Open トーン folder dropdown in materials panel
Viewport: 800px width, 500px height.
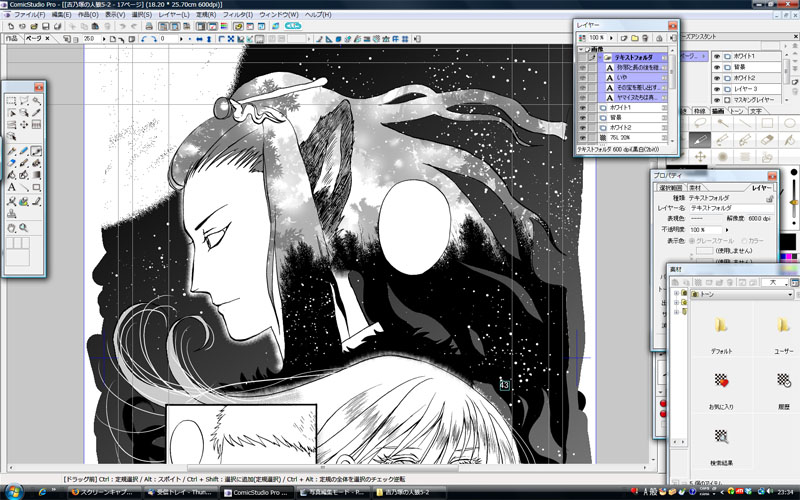790,294
